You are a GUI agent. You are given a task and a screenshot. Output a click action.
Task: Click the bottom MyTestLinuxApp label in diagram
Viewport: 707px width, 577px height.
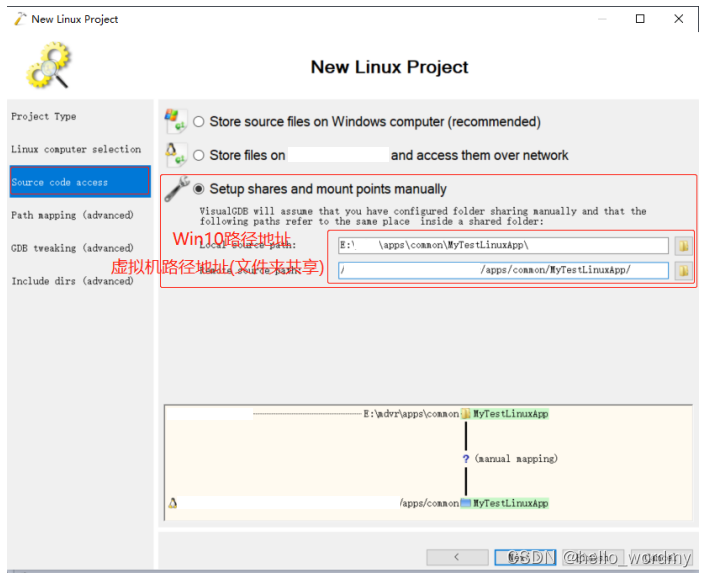pos(510,503)
